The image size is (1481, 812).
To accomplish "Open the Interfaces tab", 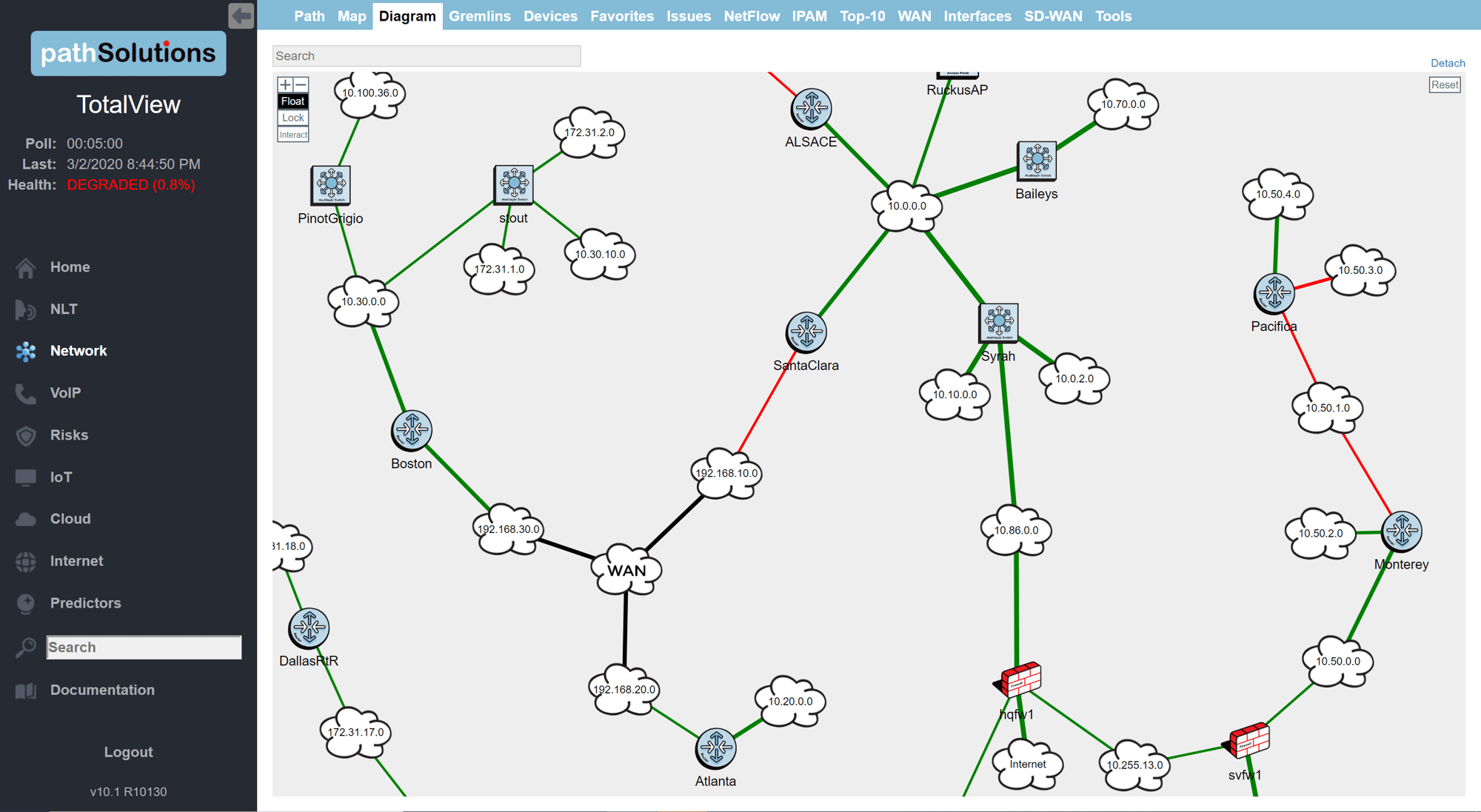I will (x=977, y=16).
